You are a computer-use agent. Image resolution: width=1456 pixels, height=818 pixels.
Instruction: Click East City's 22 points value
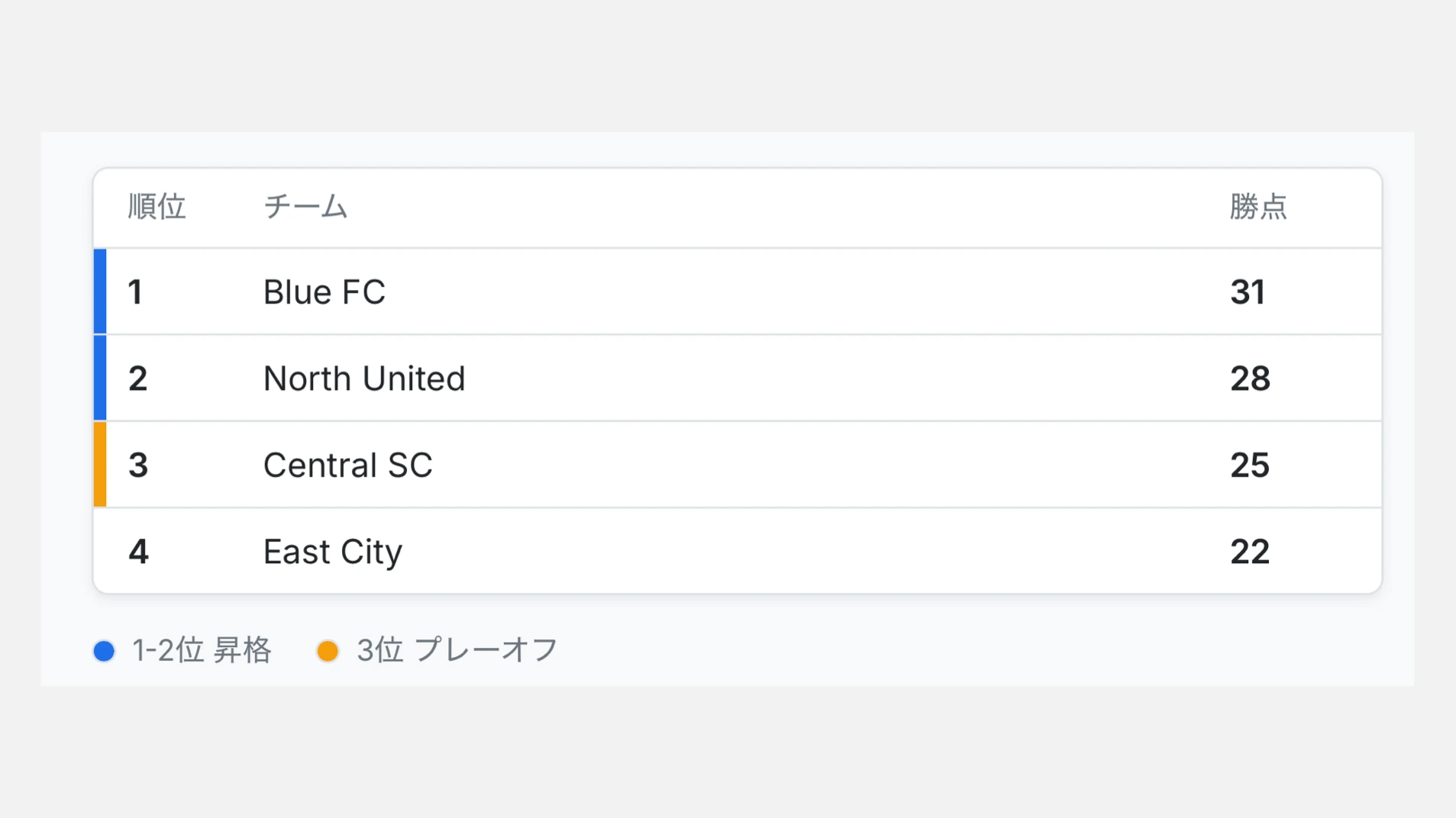[1250, 552]
